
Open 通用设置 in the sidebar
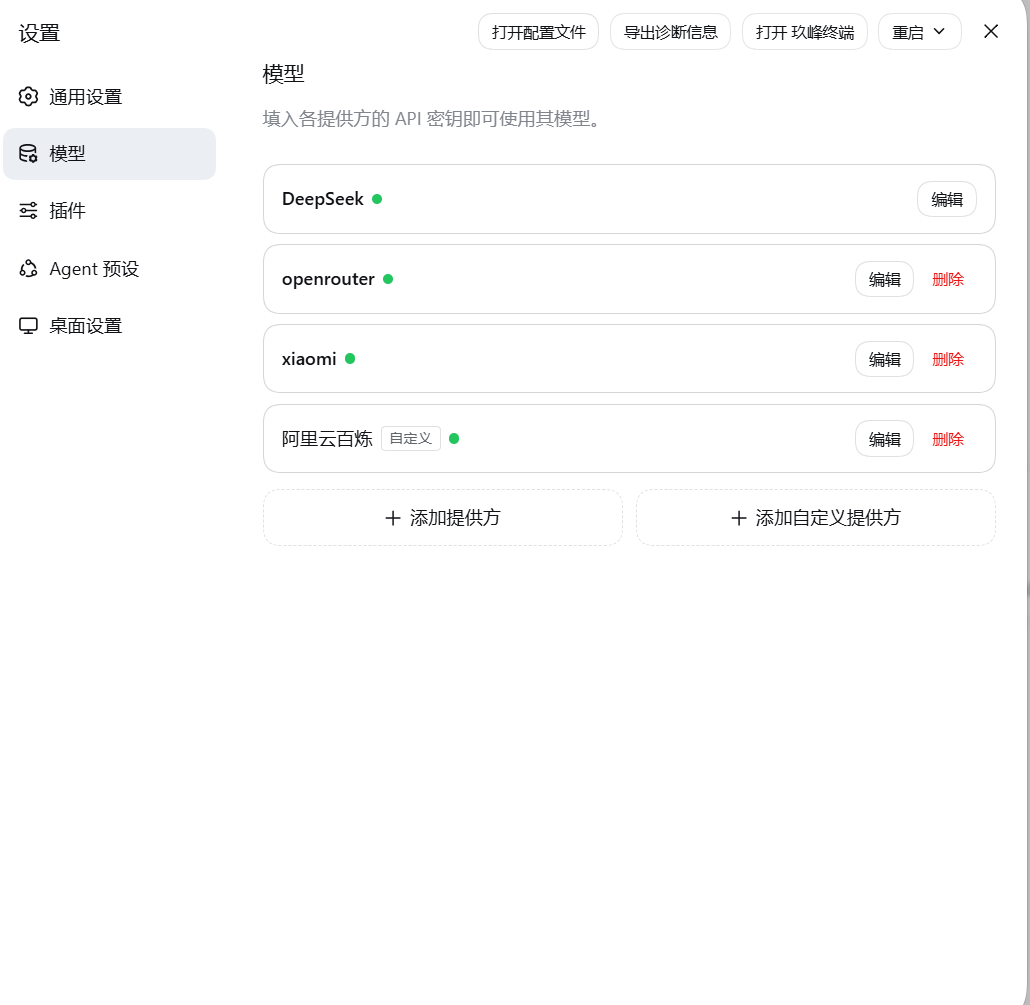coord(109,97)
